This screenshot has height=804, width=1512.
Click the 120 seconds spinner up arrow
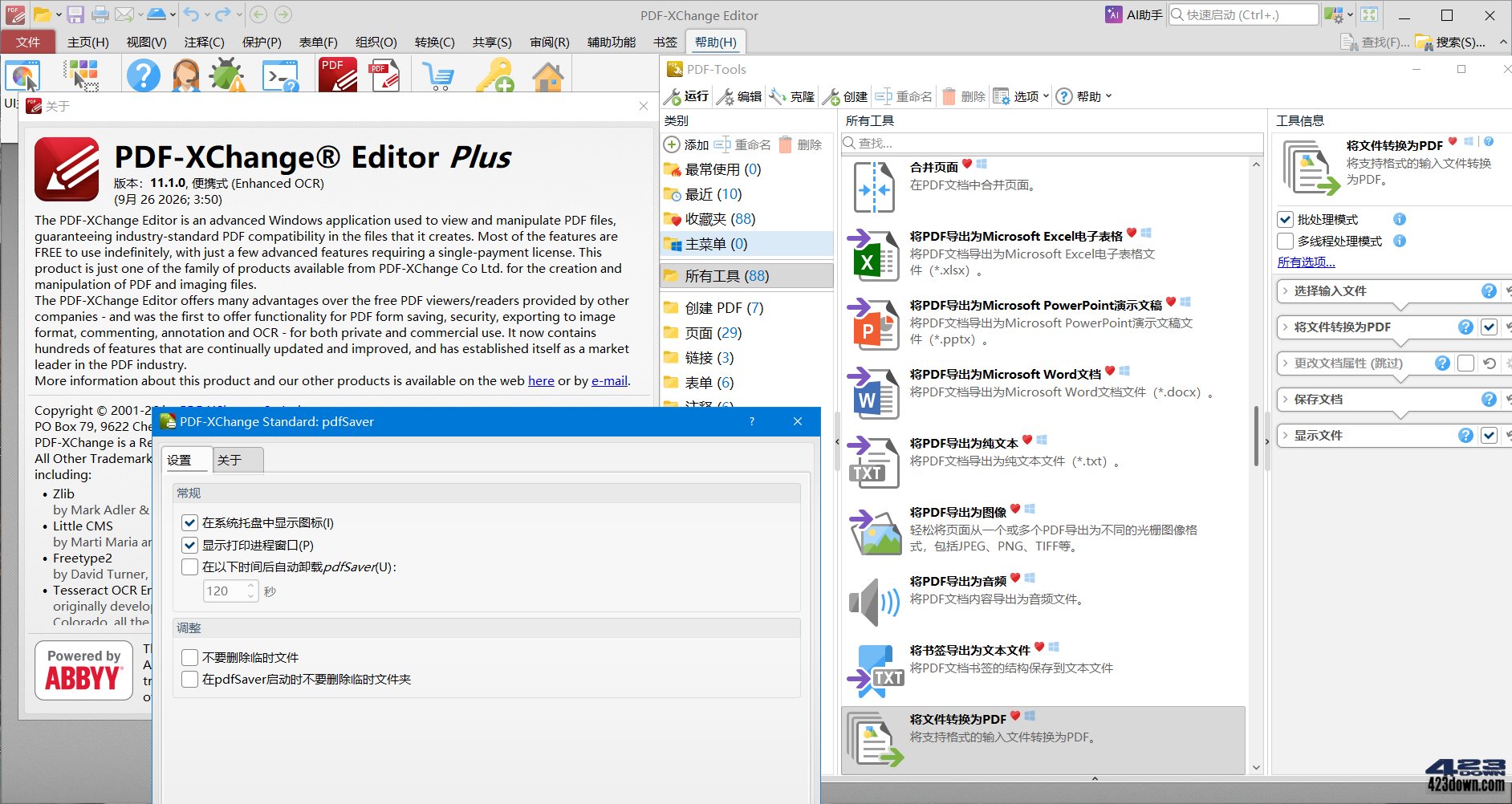pyautogui.click(x=251, y=586)
